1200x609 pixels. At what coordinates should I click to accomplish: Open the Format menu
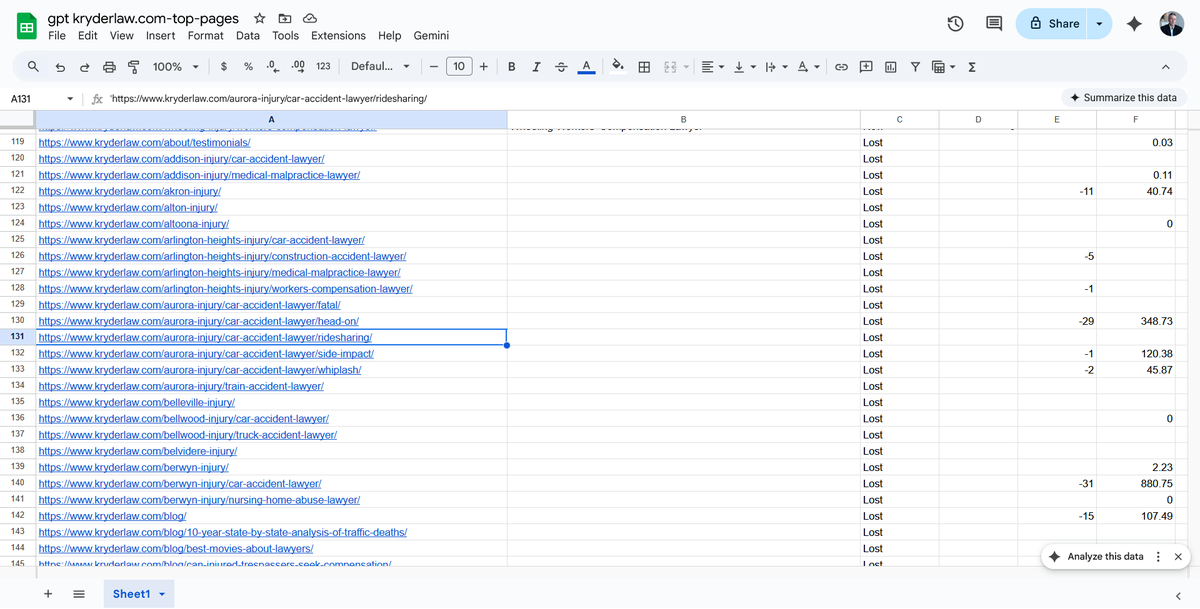point(206,36)
